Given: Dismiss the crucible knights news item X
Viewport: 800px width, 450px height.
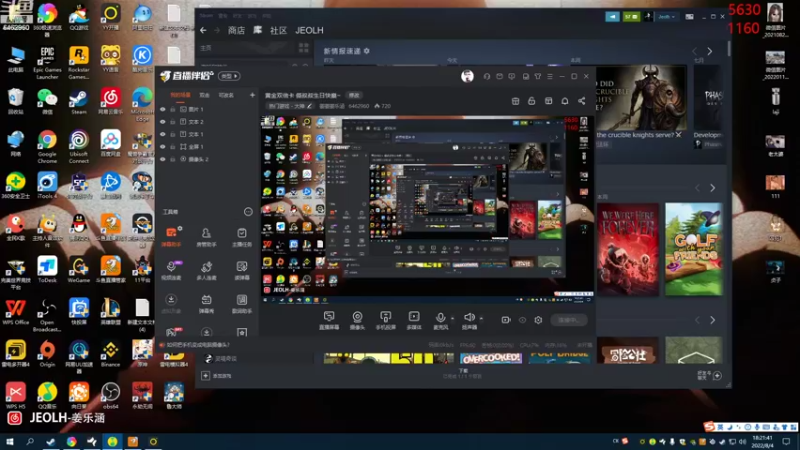Looking at the screenshot, I should [x=679, y=135].
